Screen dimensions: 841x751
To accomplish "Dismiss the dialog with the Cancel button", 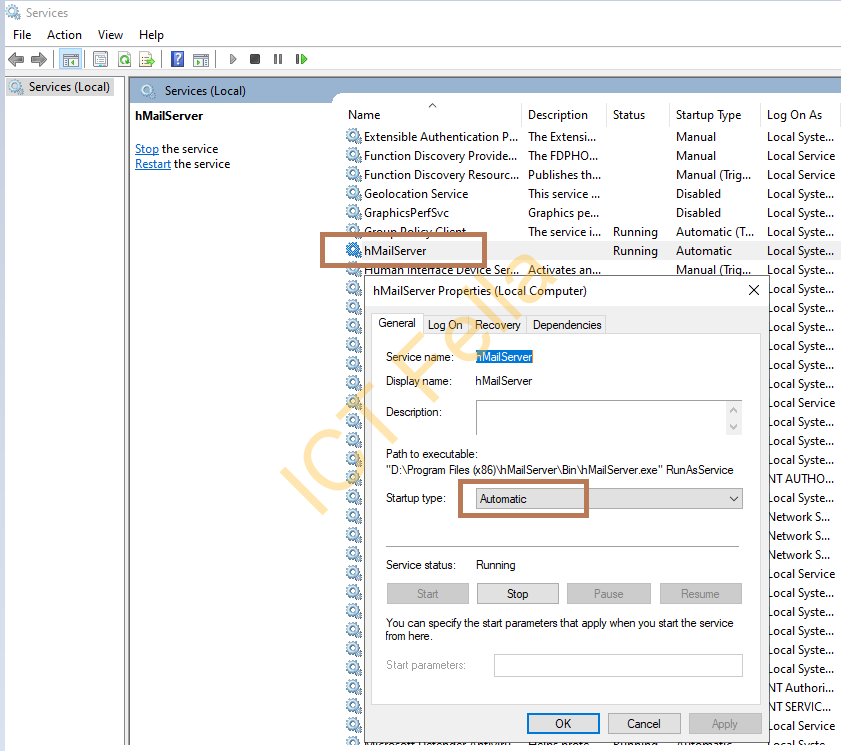I will pyautogui.click(x=644, y=724).
